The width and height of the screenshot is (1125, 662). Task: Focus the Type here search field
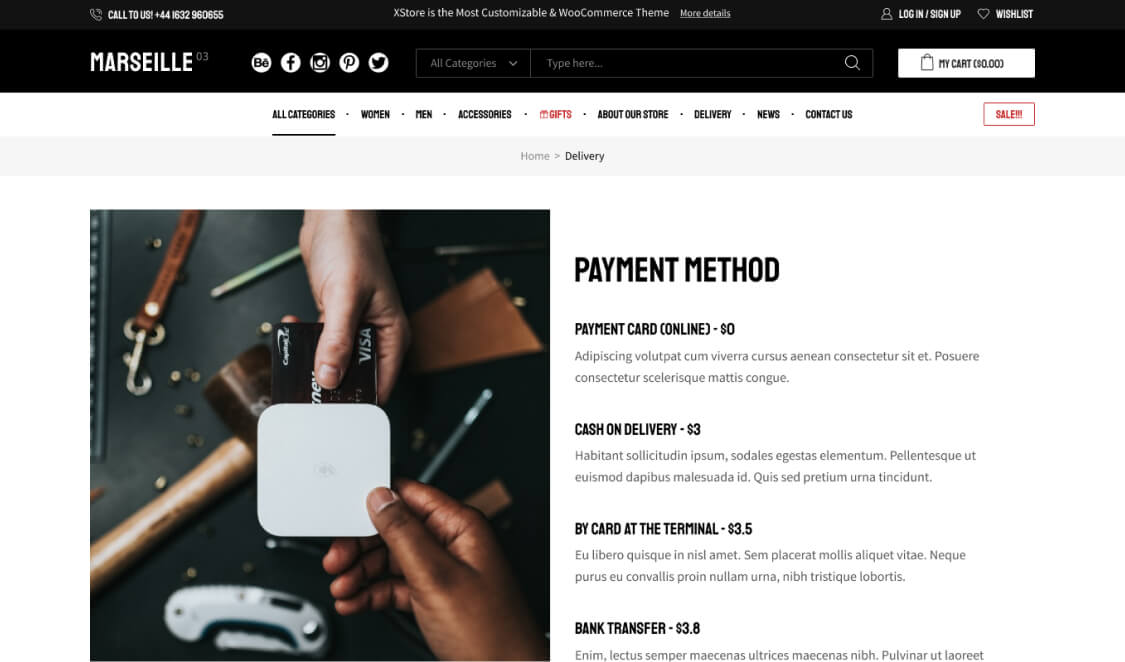click(x=687, y=63)
